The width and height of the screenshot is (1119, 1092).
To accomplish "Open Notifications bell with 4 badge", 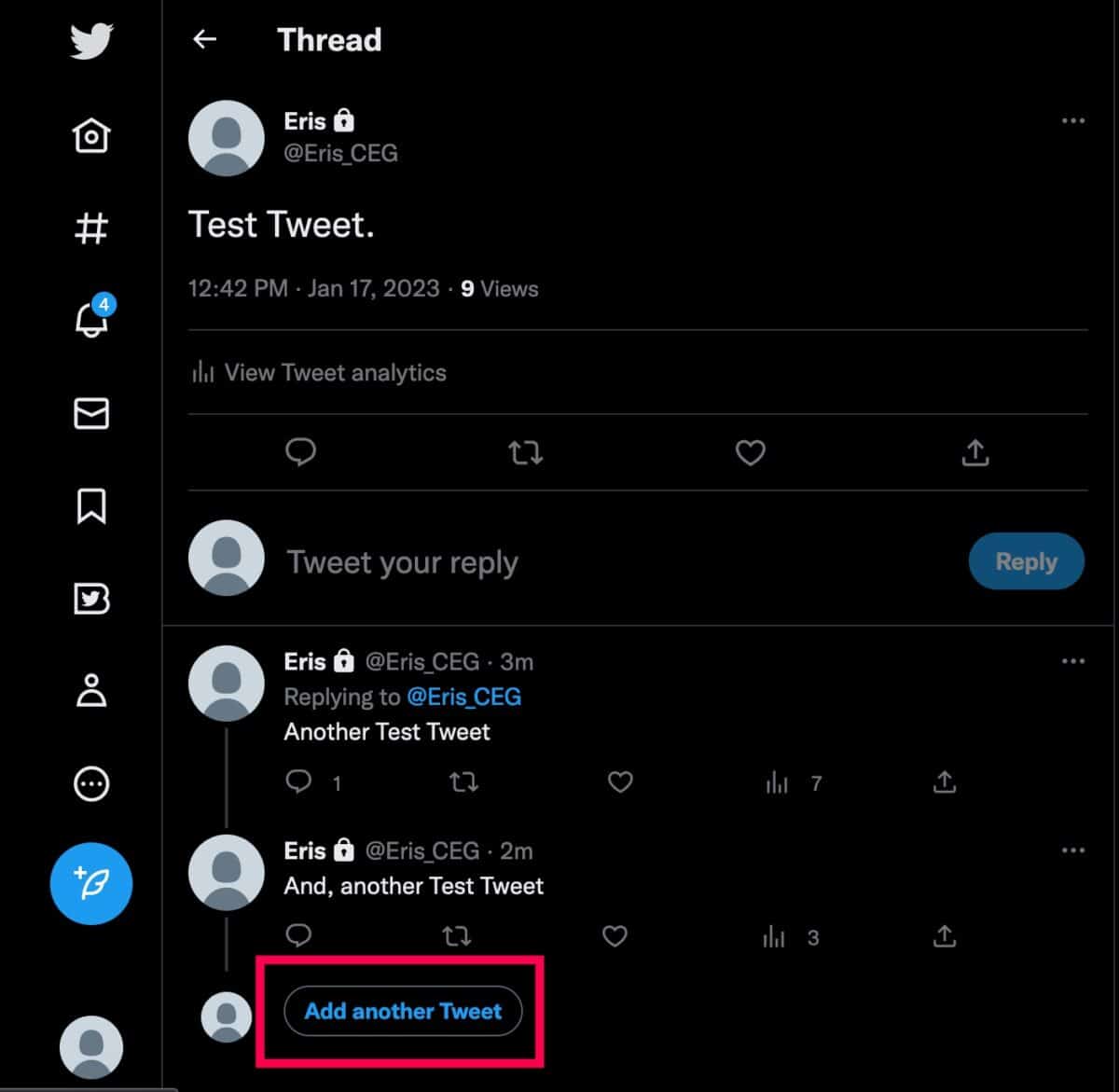I will 91,319.
